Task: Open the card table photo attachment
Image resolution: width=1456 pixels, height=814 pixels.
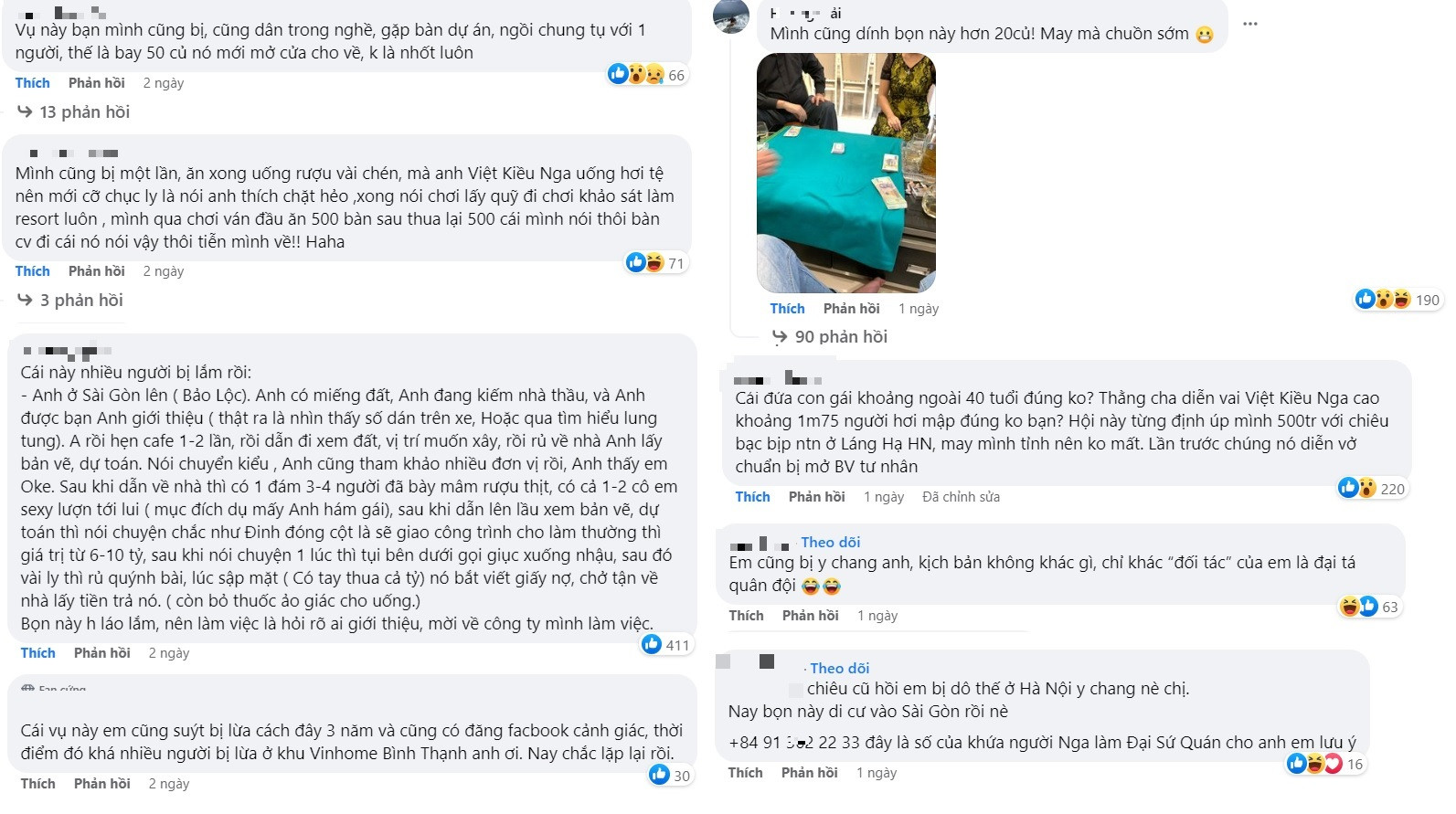Action: click(846, 173)
